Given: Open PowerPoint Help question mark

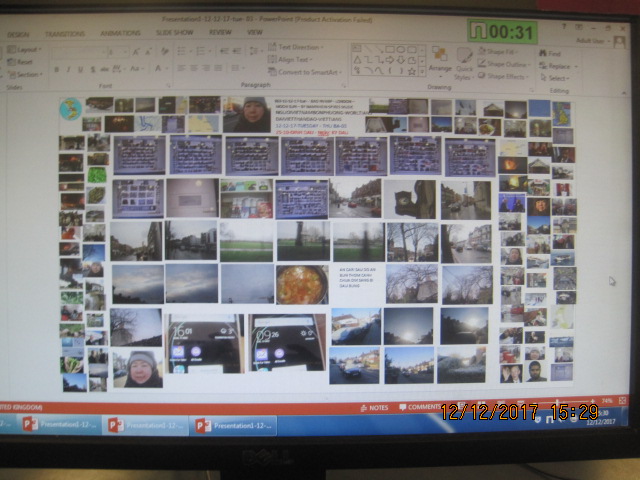Looking at the screenshot, I should 564,27.
